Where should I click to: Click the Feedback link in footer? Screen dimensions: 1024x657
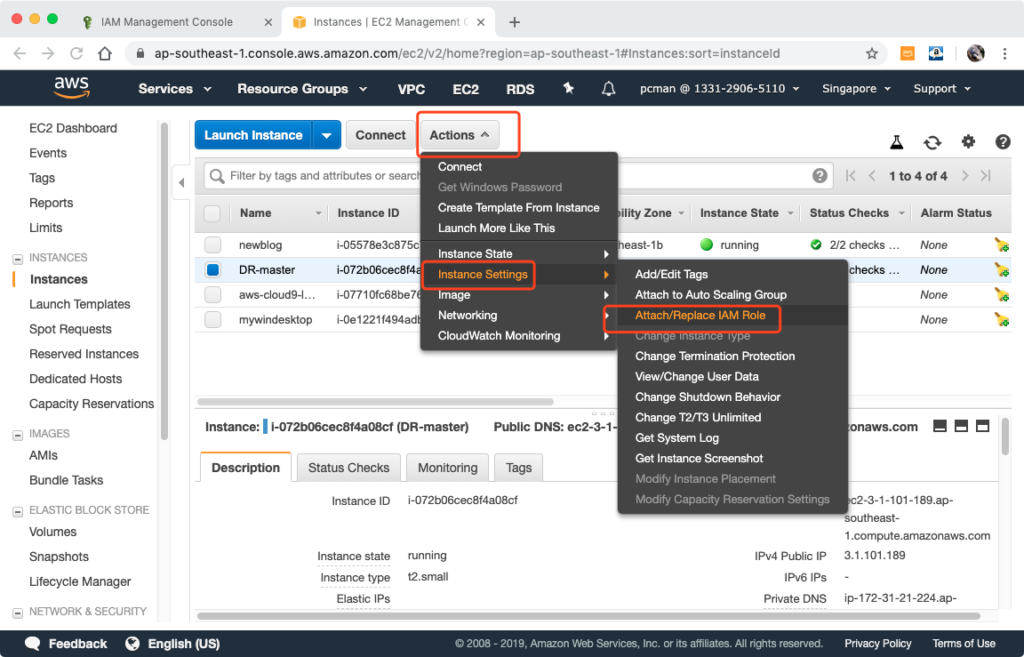[x=66, y=643]
